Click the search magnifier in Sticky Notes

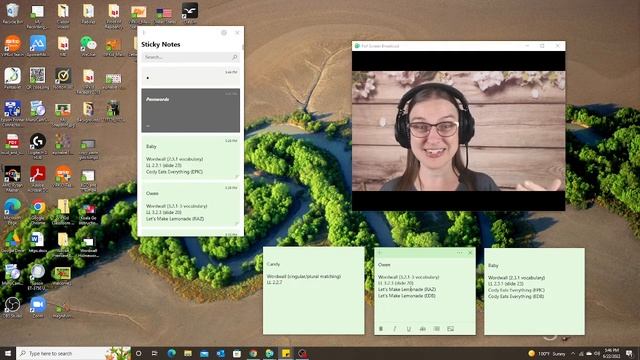point(235,57)
